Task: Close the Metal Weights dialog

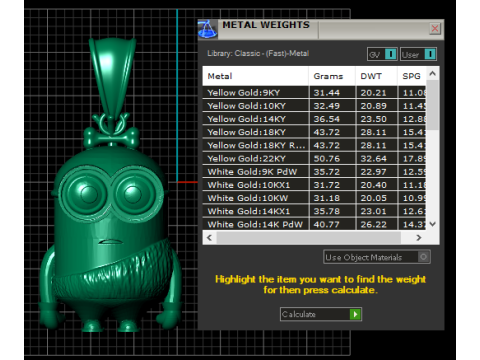Action: coord(435,29)
